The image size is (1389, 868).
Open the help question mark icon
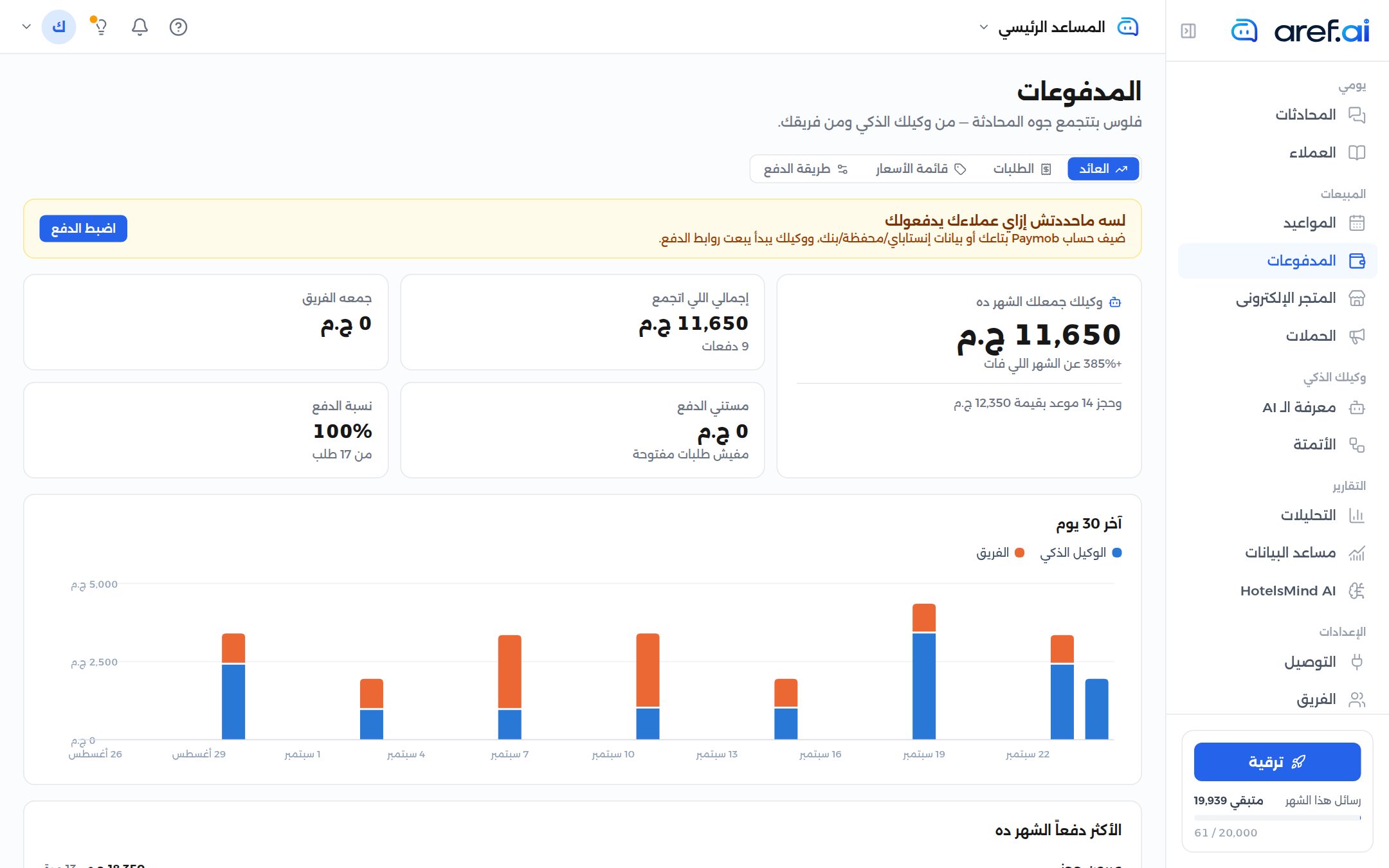coord(178,27)
